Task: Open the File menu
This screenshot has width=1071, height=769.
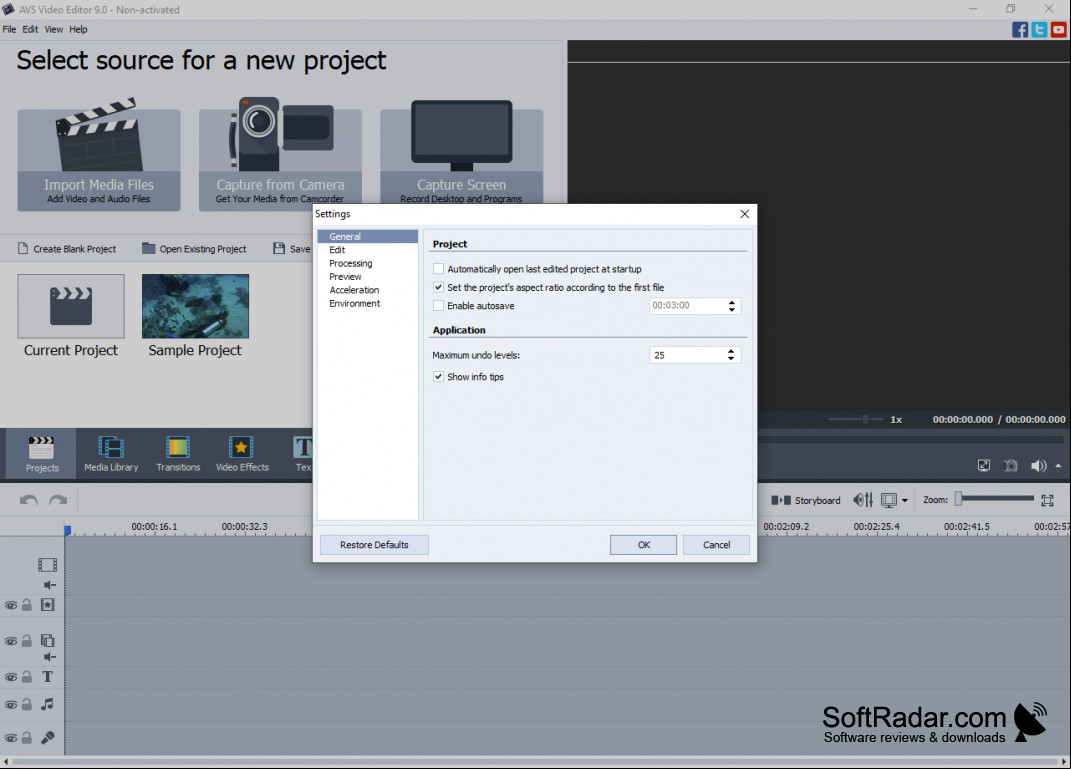Action: coord(9,29)
